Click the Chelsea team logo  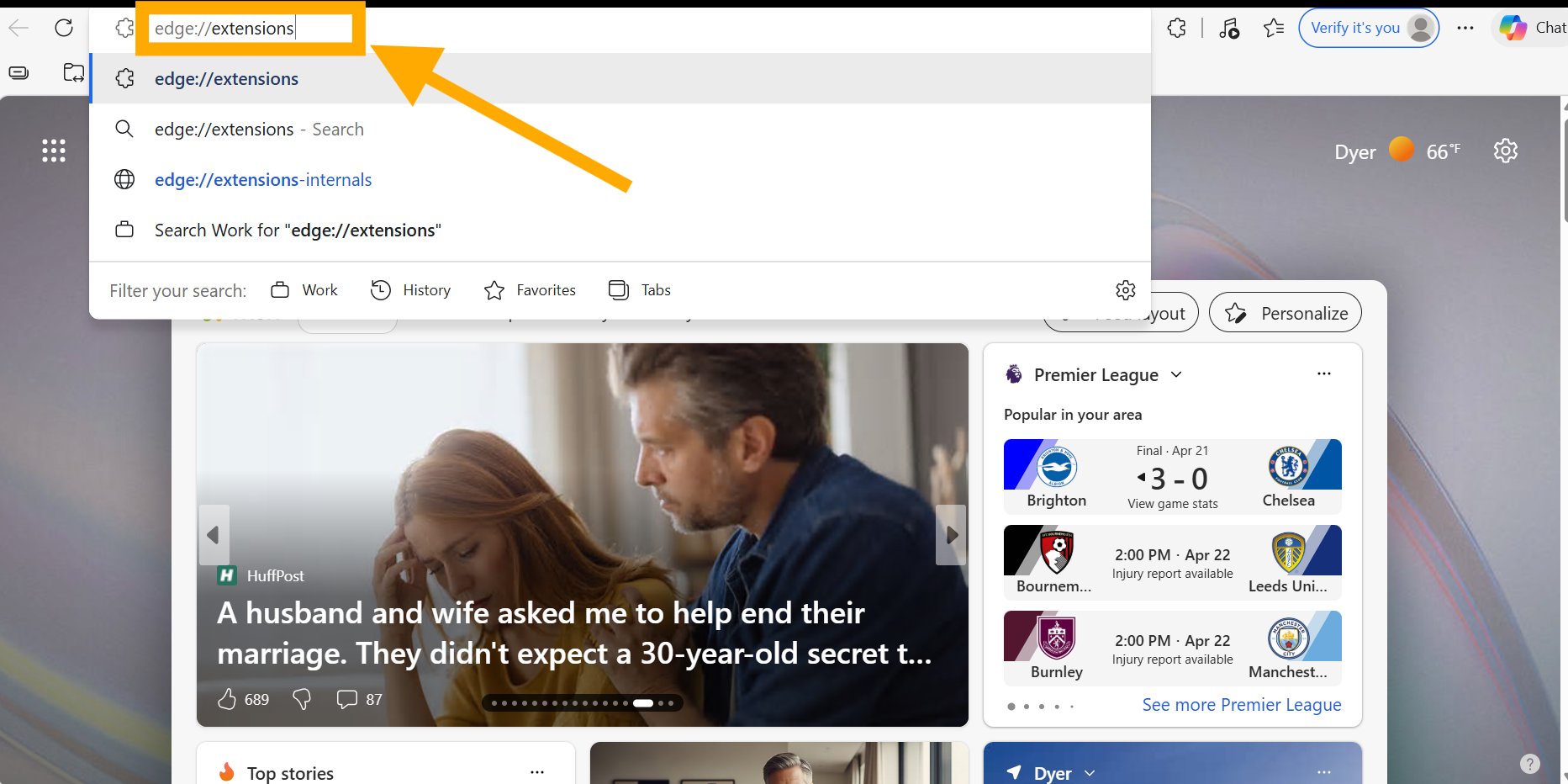(x=1289, y=466)
